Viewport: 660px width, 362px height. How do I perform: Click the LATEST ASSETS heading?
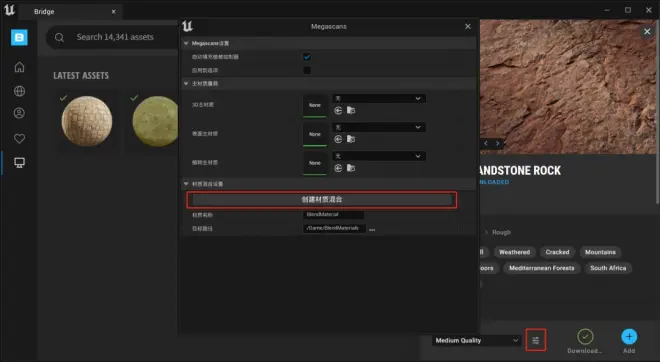click(81, 76)
